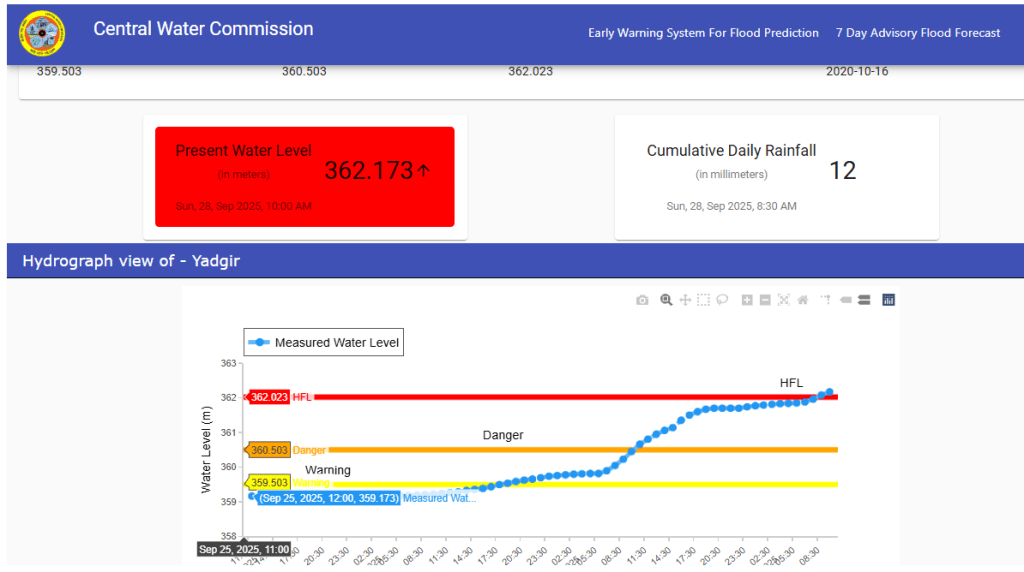The width and height of the screenshot is (1024, 572).
Task: Enable show closest data on hover
Action: pos(845,300)
